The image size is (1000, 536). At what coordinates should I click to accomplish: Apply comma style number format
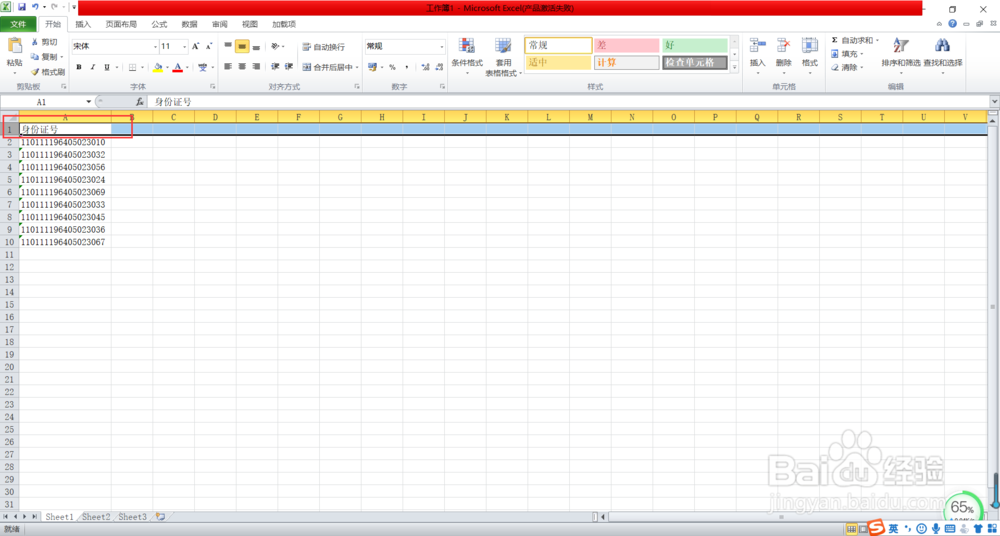(x=406, y=67)
